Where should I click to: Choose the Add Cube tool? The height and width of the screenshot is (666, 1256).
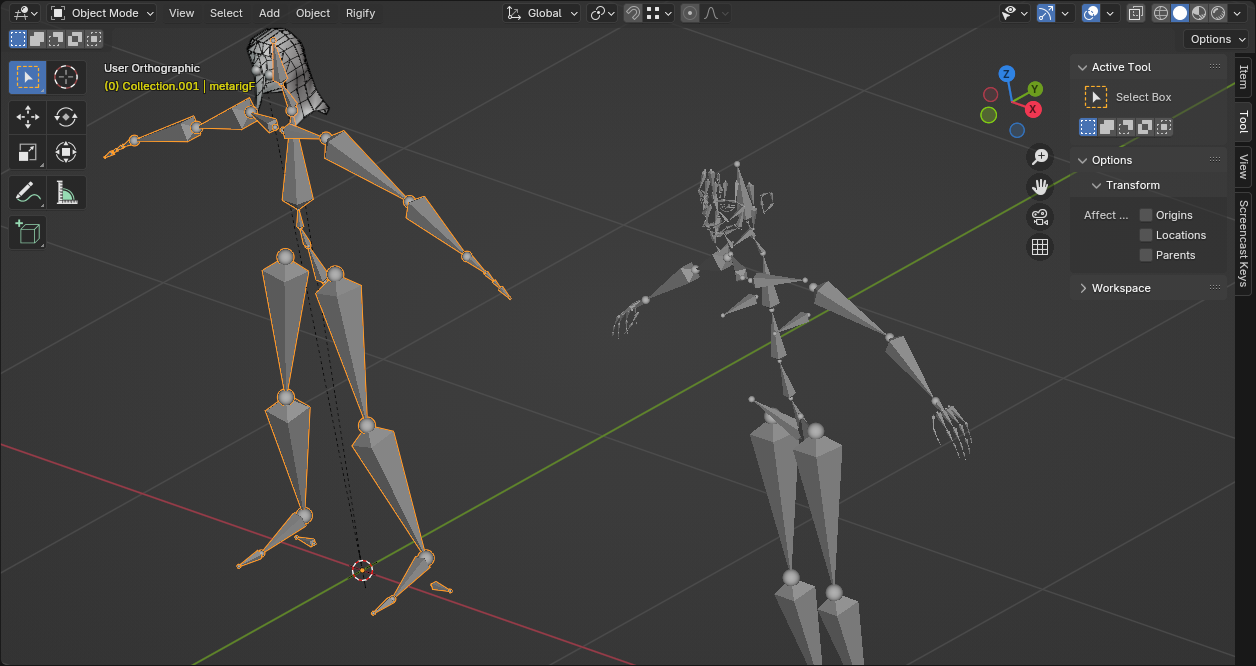pyautogui.click(x=28, y=232)
